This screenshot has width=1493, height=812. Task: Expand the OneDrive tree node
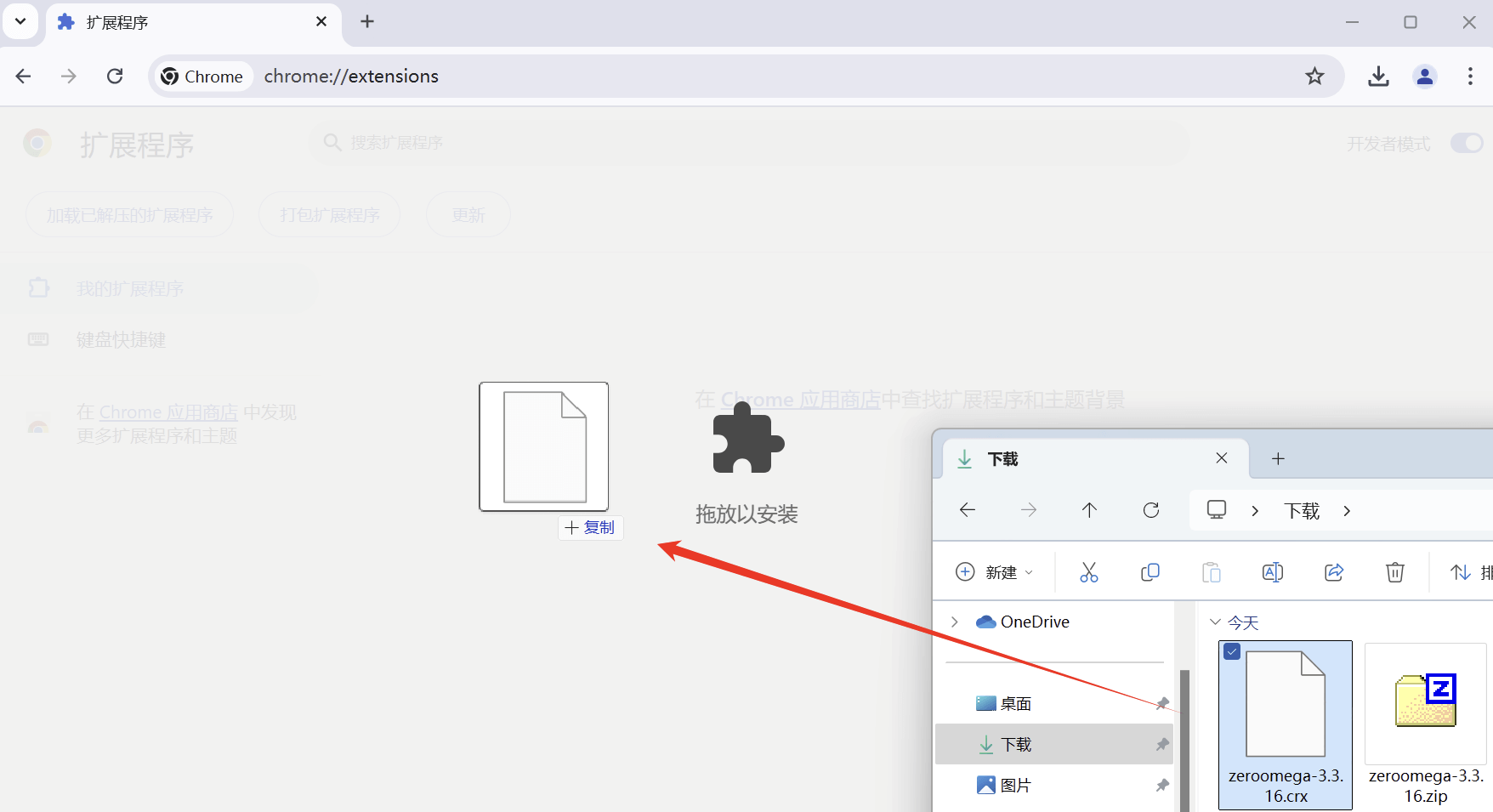click(955, 622)
